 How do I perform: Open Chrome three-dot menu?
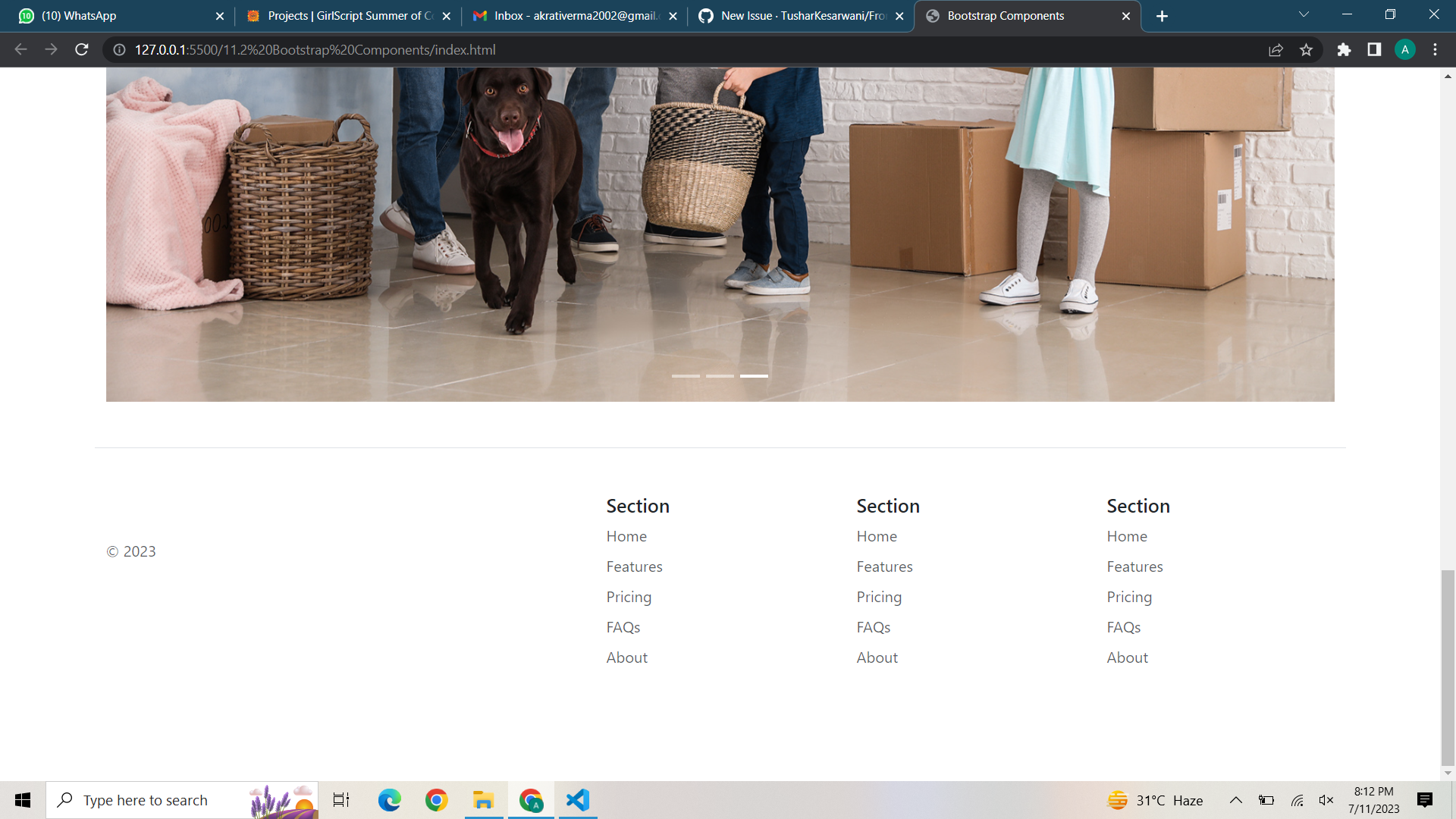tap(1435, 50)
